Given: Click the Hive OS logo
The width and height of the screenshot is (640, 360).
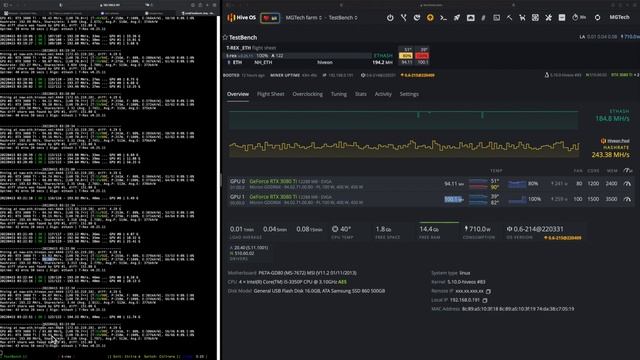Looking at the screenshot, I should (241, 18).
